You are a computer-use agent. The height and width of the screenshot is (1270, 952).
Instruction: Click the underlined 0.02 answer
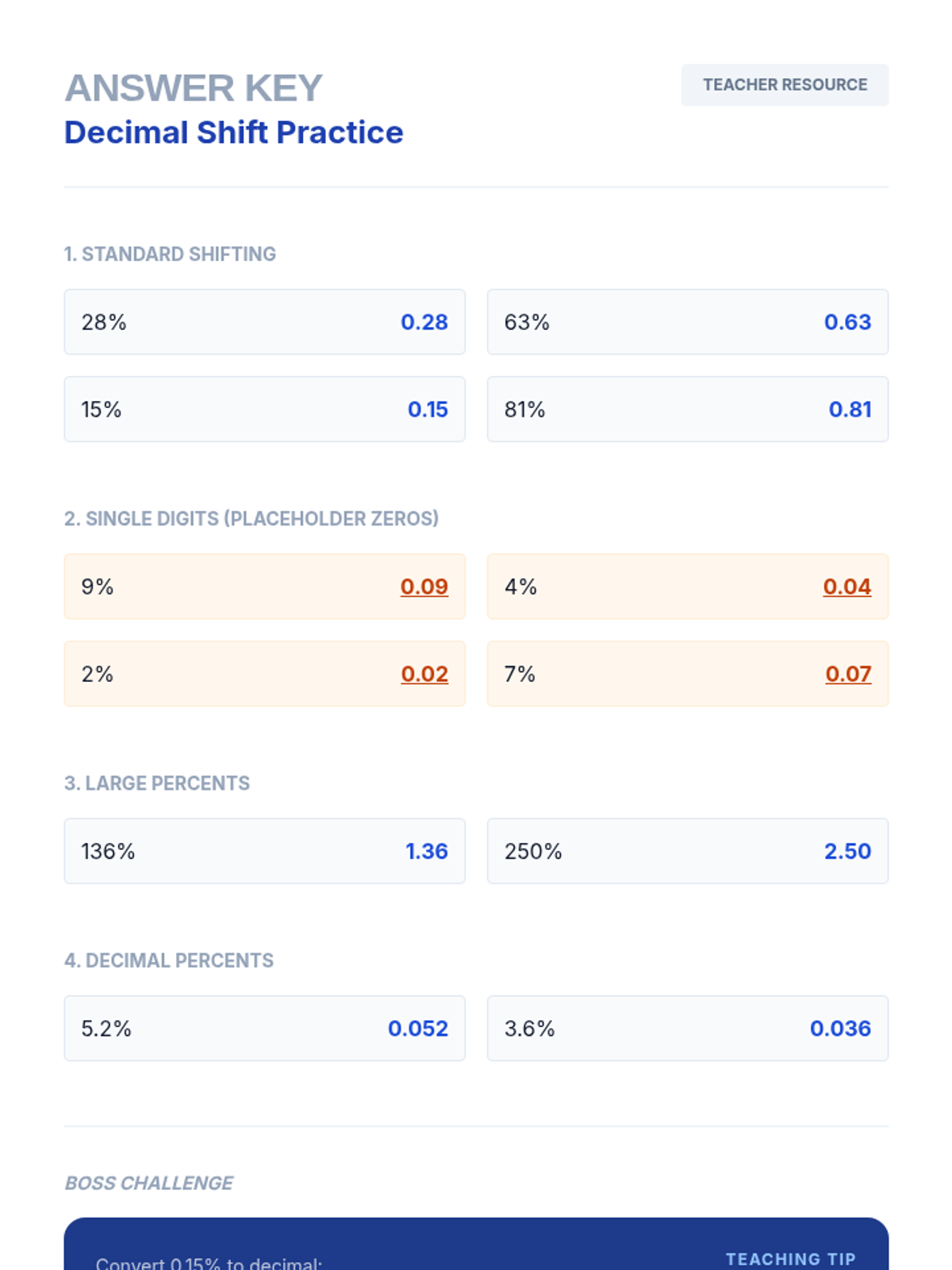[x=424, y=674]
